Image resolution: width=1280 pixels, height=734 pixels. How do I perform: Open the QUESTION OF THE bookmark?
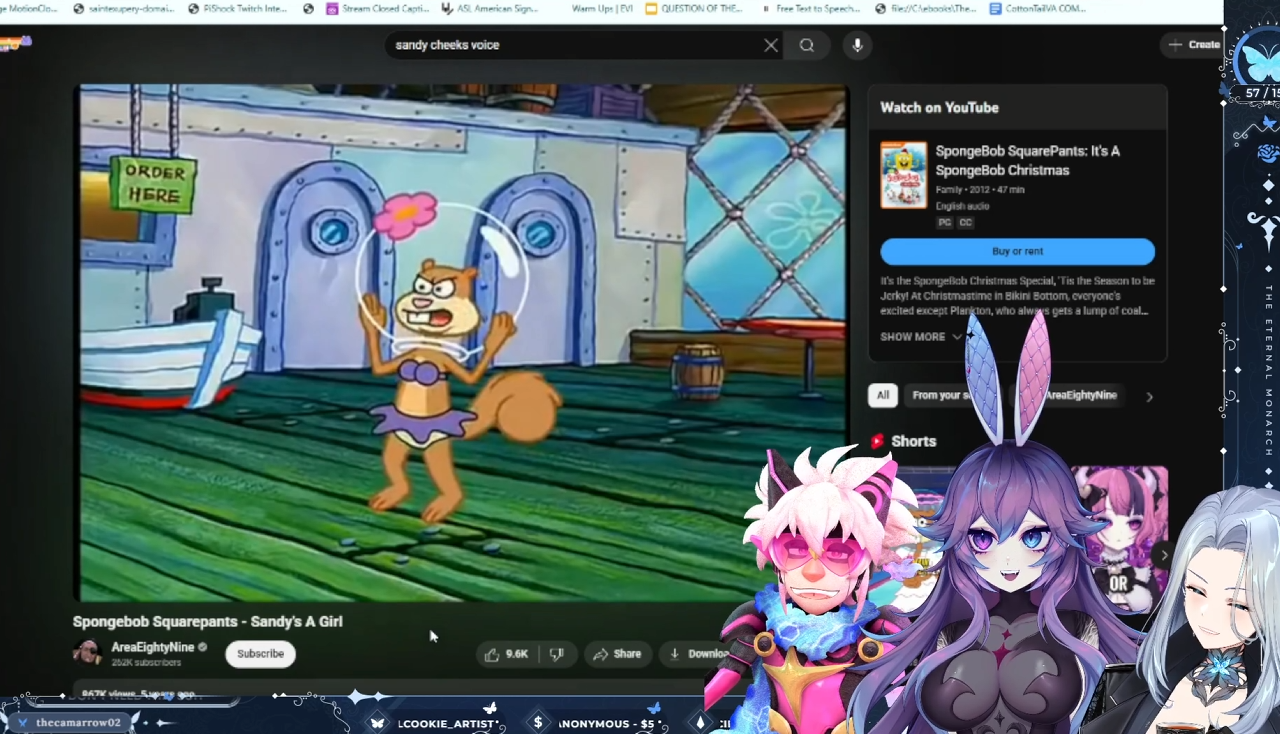694,8
